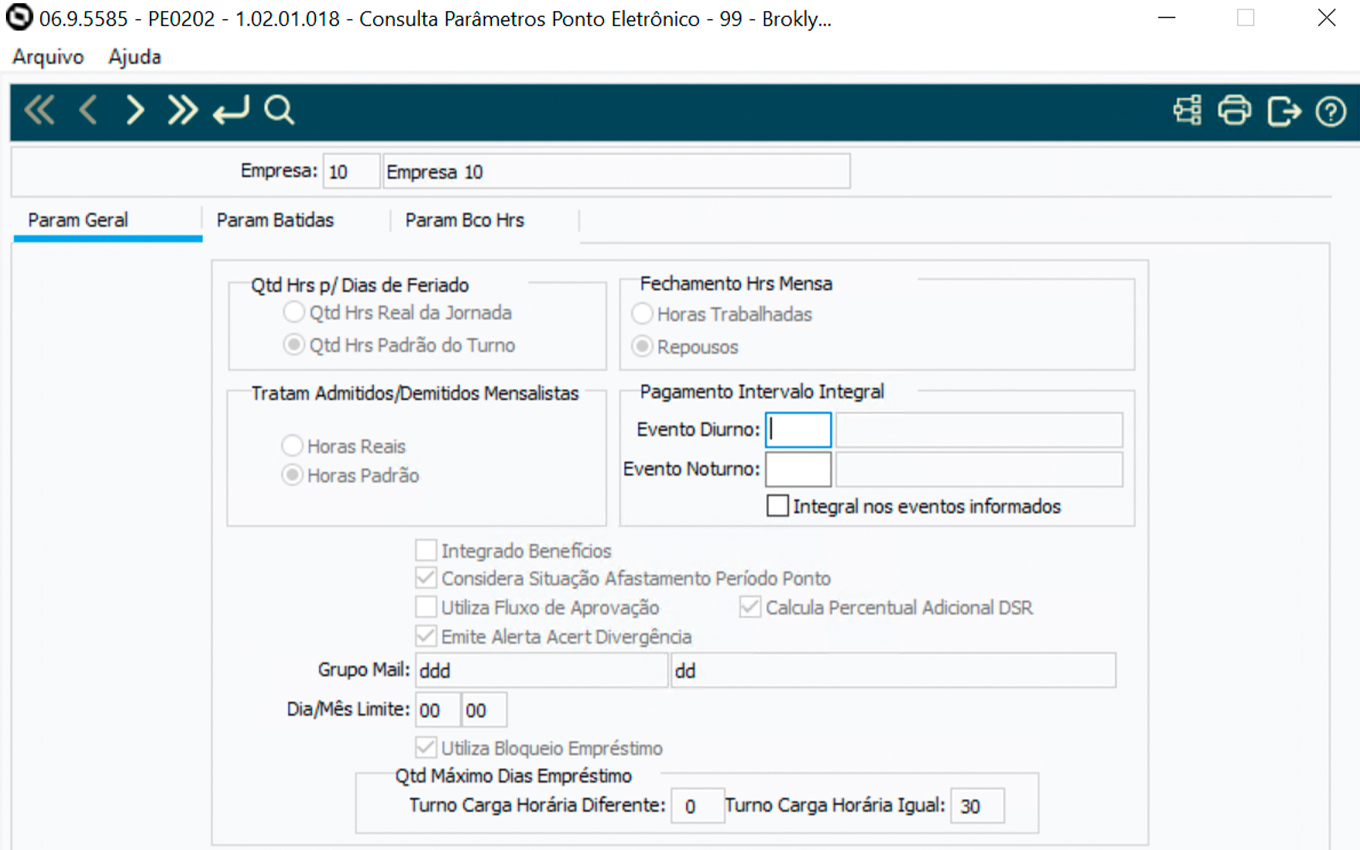Image resolution: width=1360 pixels, height=850 pixels.
Task: Go to the previous record
Action: pyautogui.click(x=88, y=111)
